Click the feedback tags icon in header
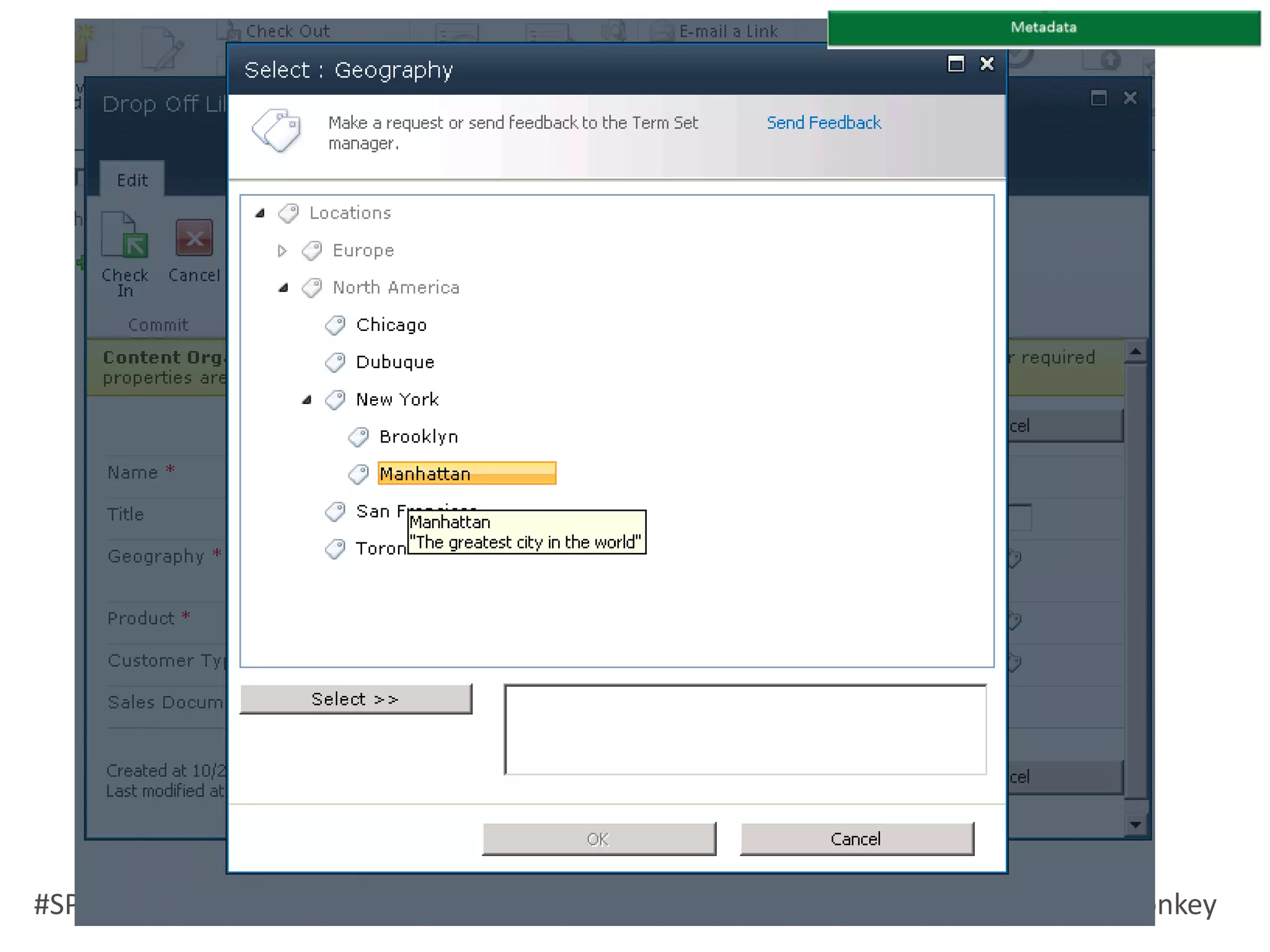This screenshot has height=952, width=1270. pyautogui.click(x=277, y=131)
